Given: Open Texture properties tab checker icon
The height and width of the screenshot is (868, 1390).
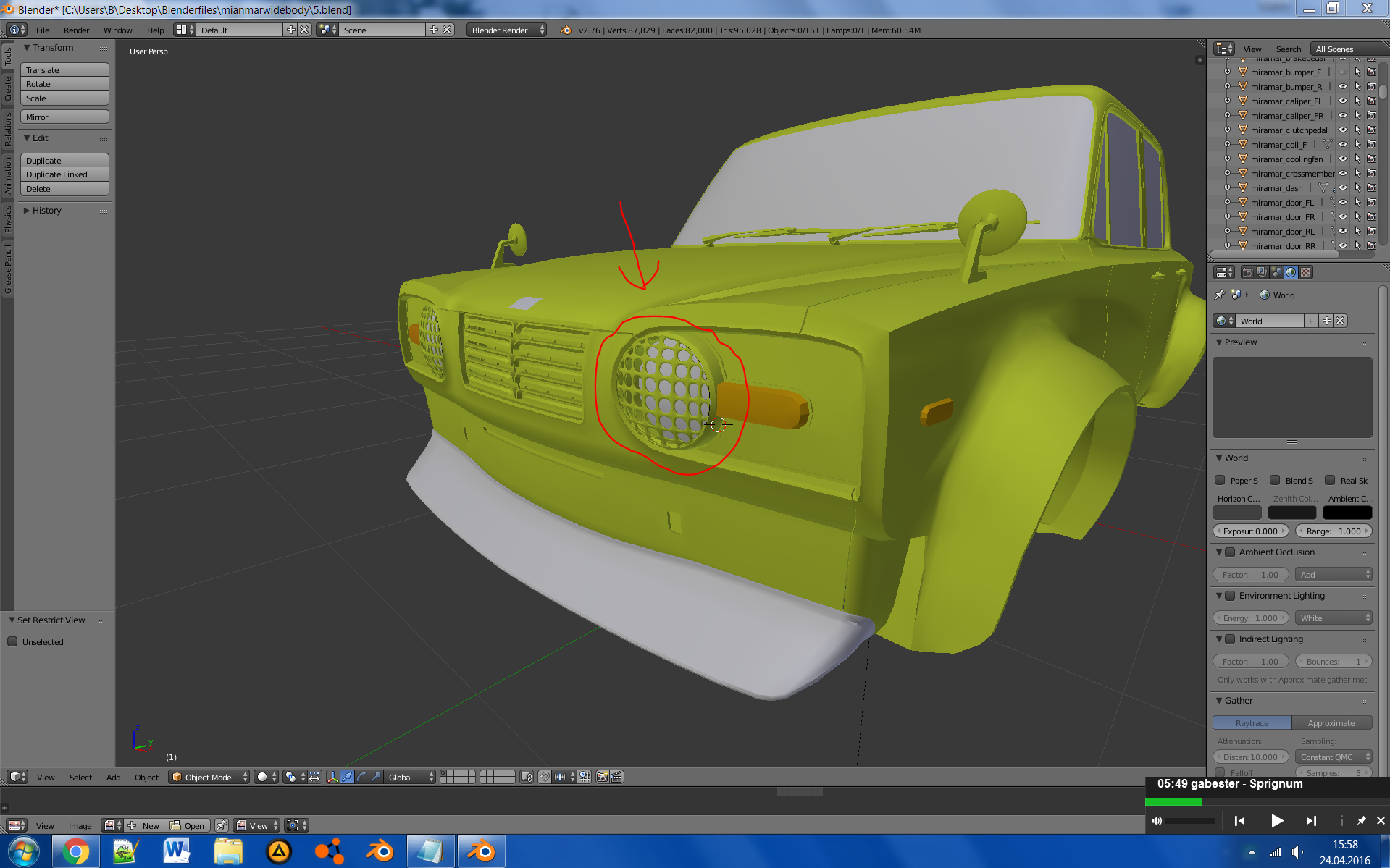Looking at the screenshot, I should coord(1305,272).
